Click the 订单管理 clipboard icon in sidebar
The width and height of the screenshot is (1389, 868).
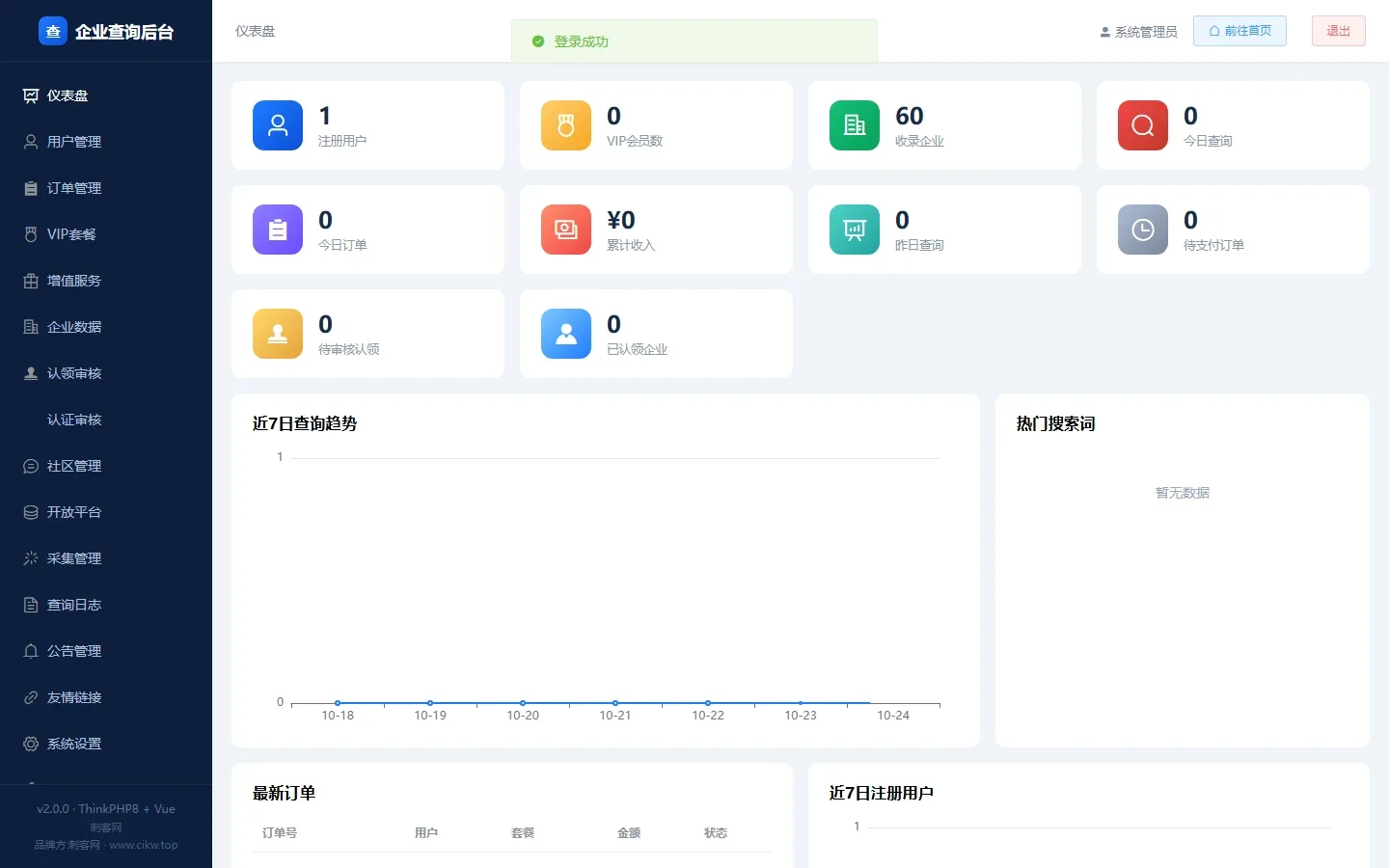(x=31, y=188)
